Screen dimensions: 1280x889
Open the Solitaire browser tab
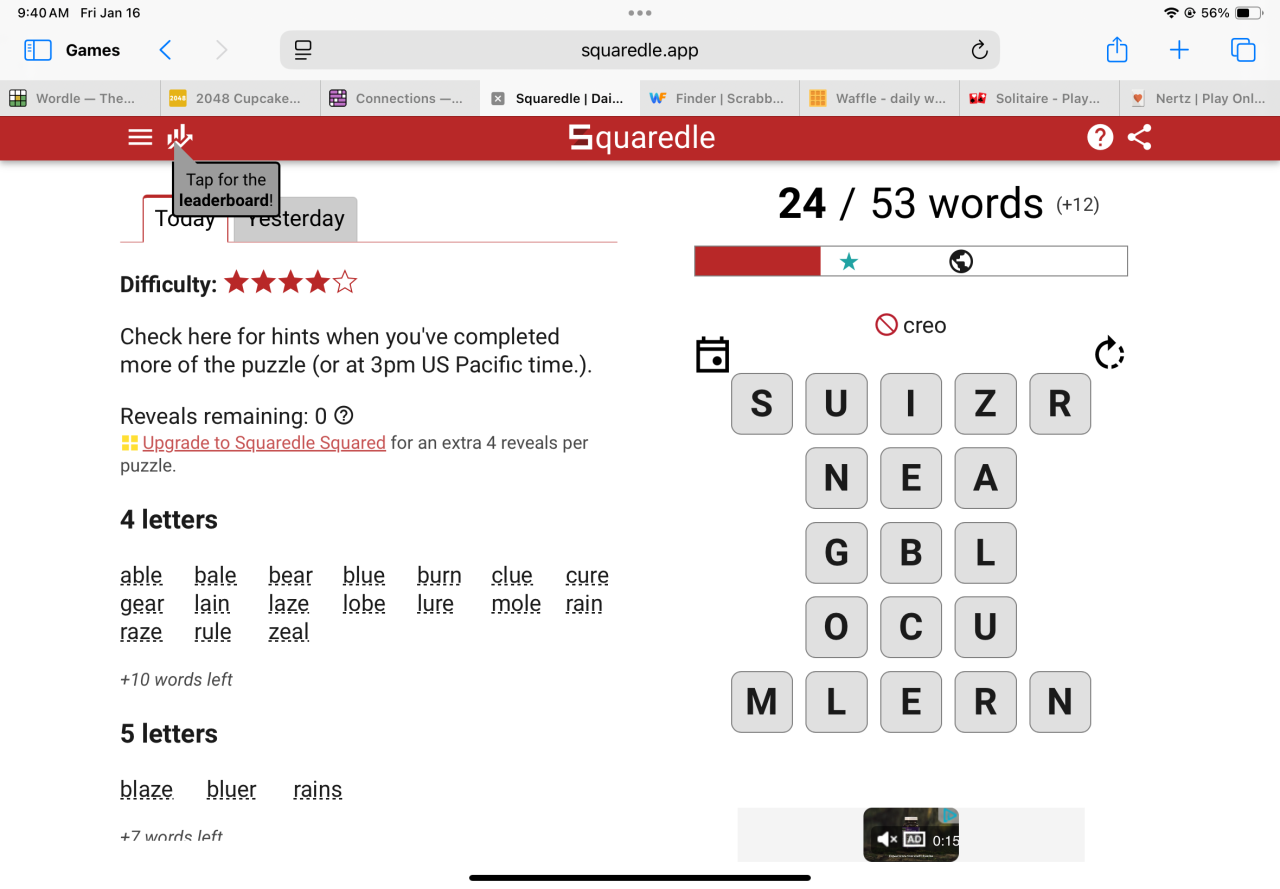1040,98
